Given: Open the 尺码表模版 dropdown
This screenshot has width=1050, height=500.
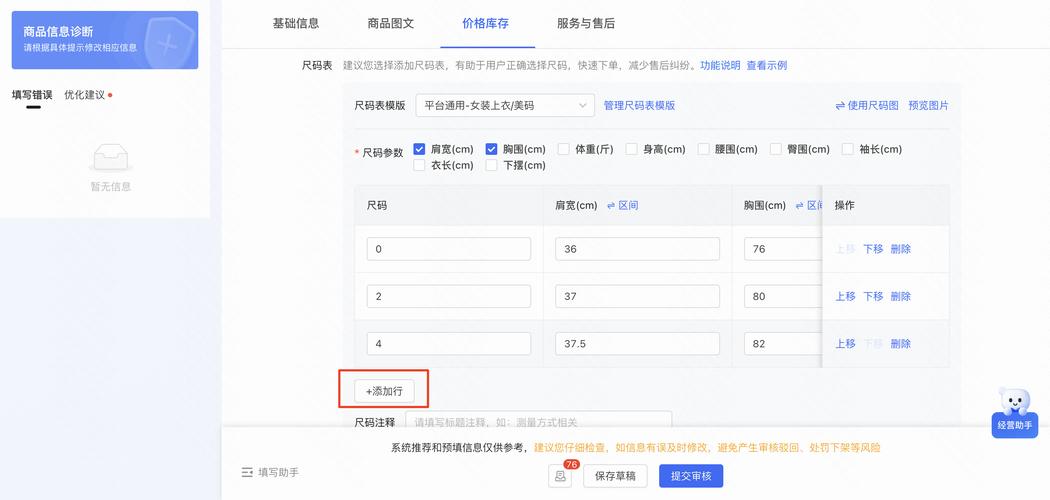Looking at the screenshot, I should pos(505,106).
